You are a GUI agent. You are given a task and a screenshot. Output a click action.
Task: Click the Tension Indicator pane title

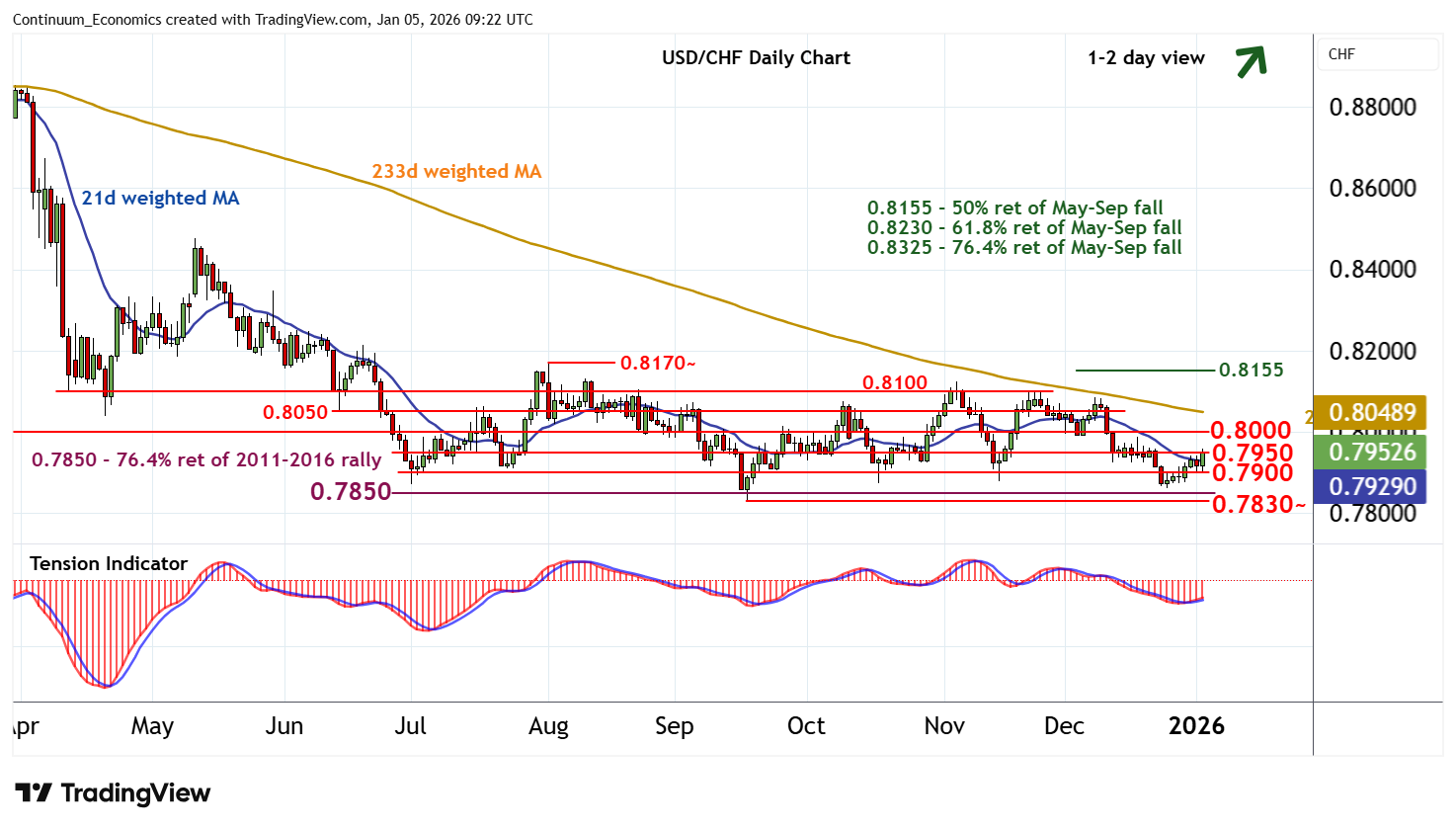(109, 563)
